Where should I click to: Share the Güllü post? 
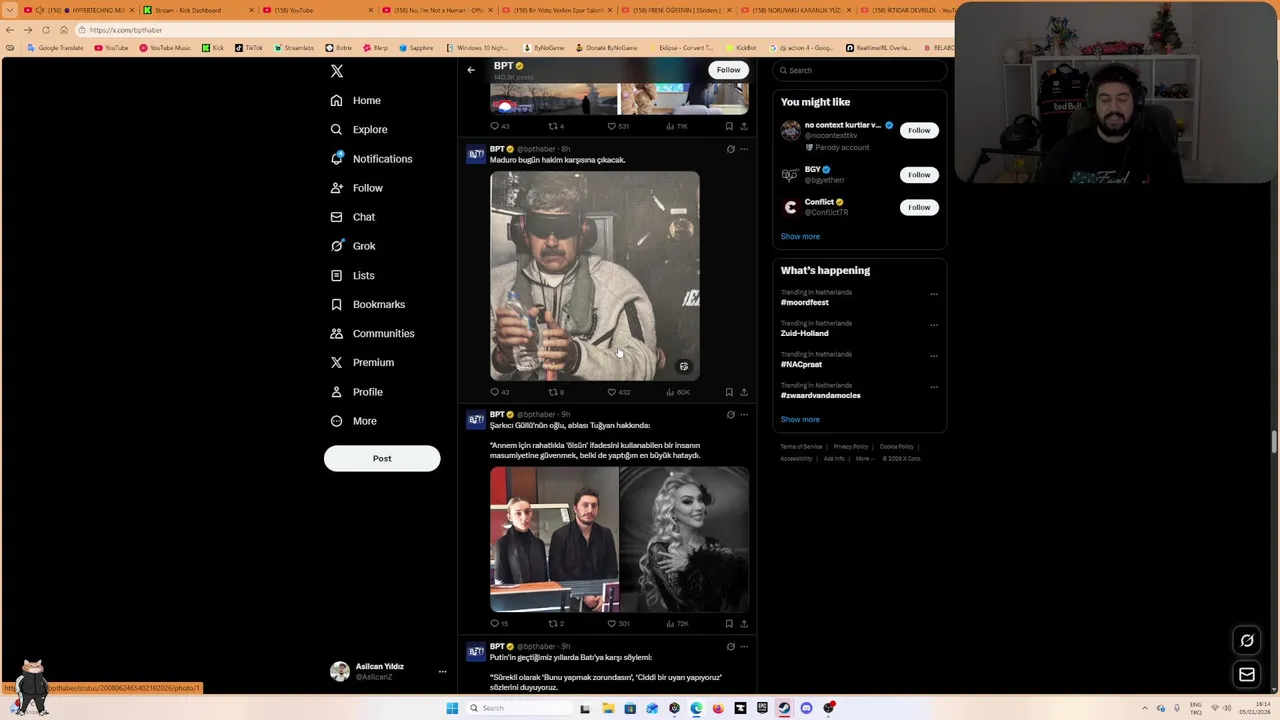pyautogui.click(x=744, y=623)
